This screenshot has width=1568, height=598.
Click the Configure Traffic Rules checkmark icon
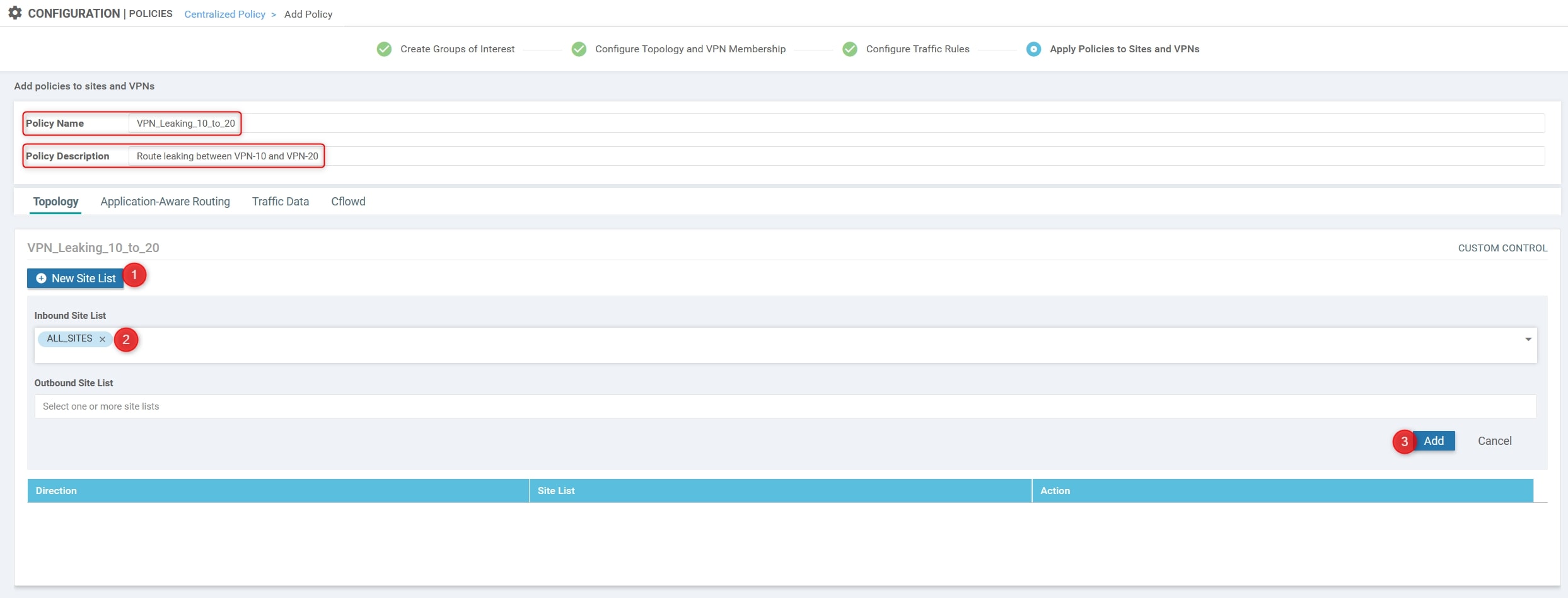850,49
